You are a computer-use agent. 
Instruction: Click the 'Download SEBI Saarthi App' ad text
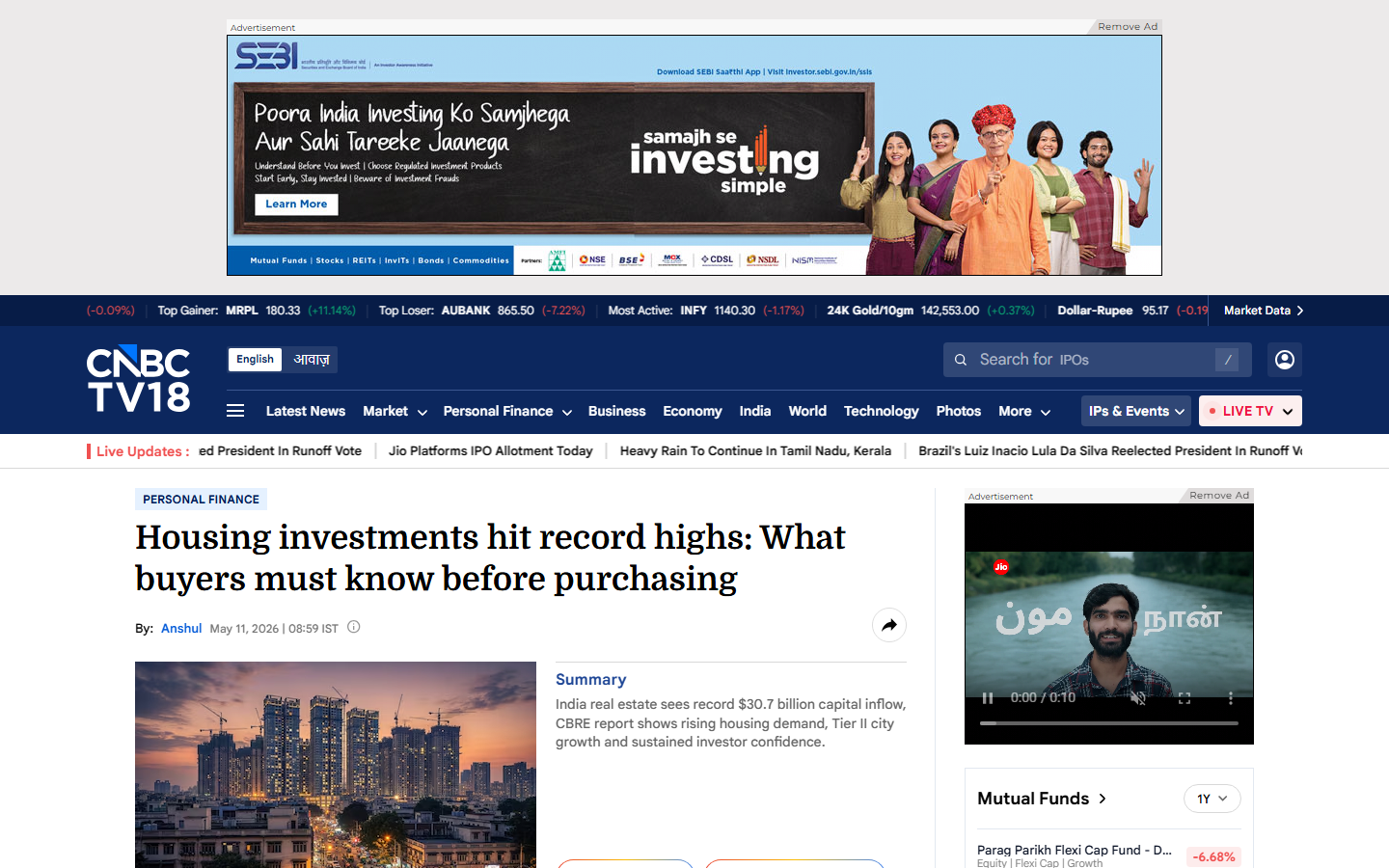click(709, 71)
